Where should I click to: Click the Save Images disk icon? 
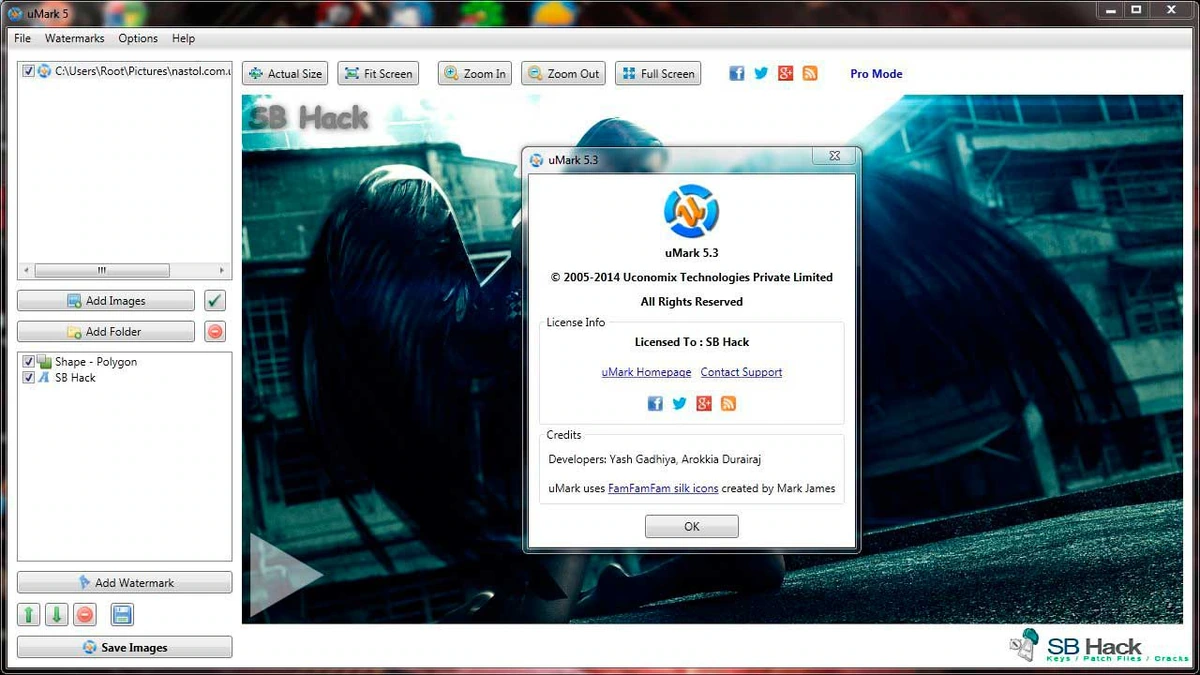pos(90,647)
